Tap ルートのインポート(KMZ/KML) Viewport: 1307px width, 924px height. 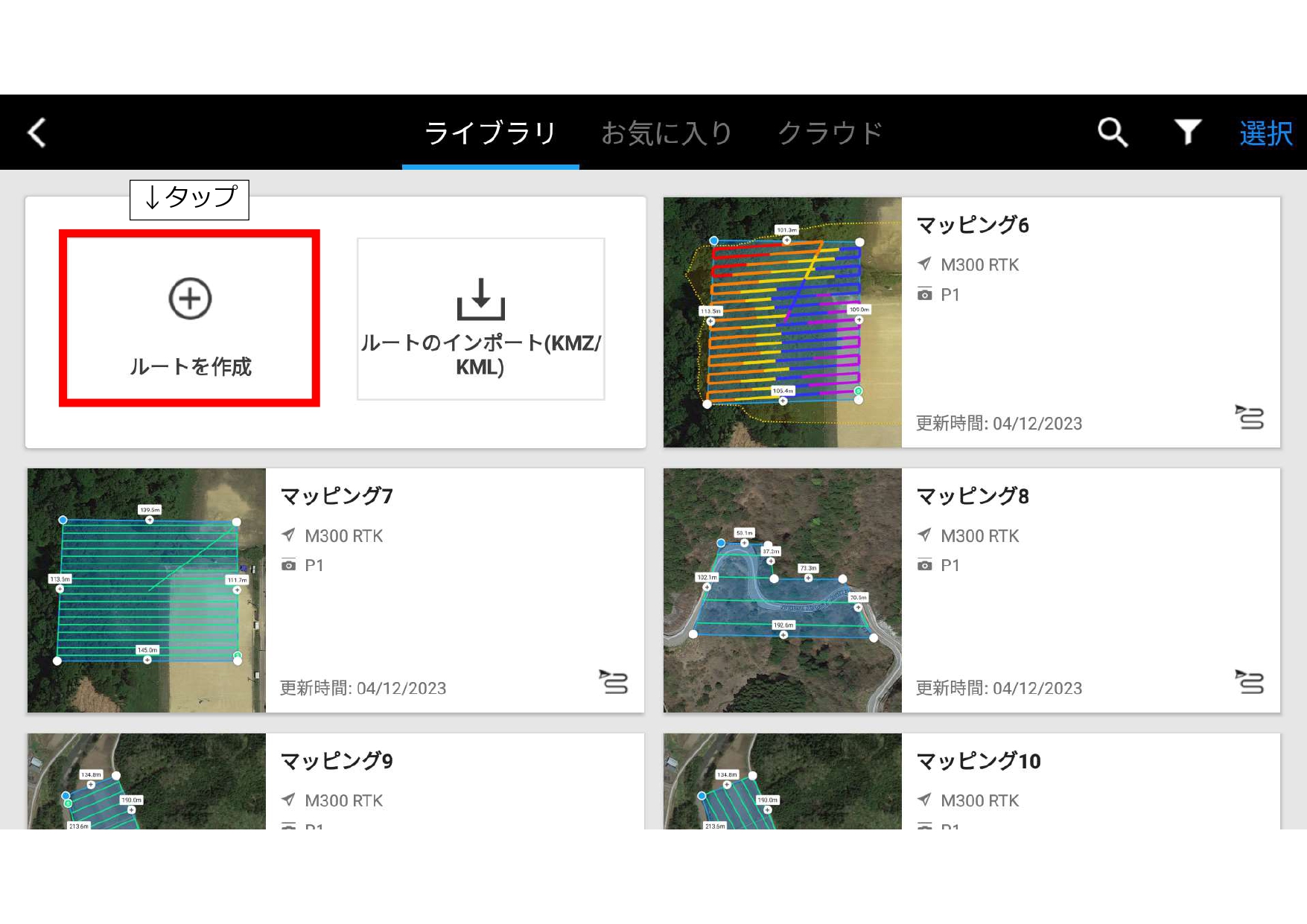(480, 319)
